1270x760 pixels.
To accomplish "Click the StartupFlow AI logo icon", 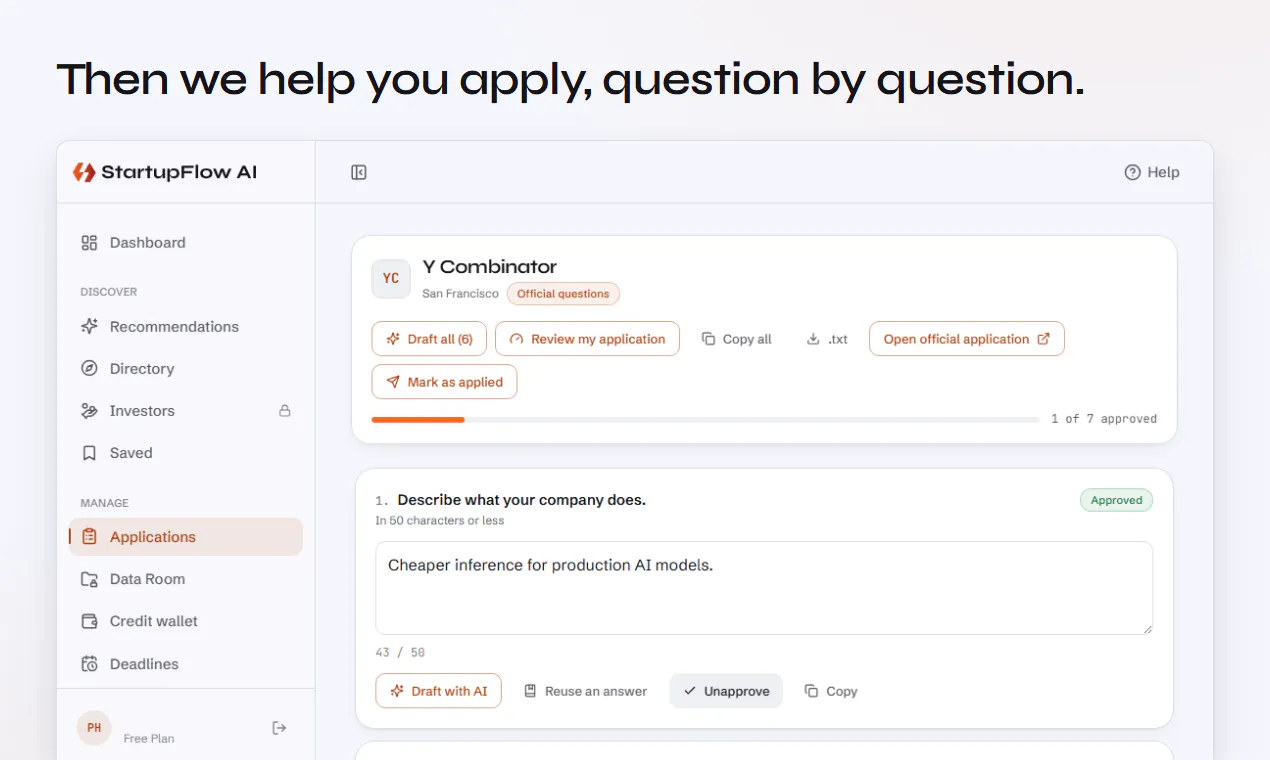I will (x=84, y=172).
